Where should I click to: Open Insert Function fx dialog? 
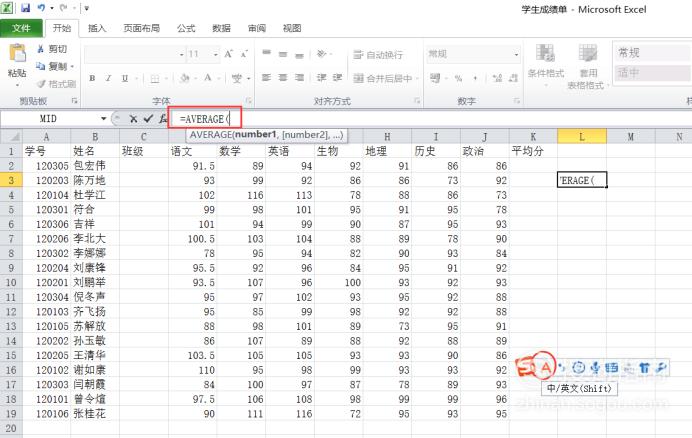pyautogui.click(x=163, y=118)
